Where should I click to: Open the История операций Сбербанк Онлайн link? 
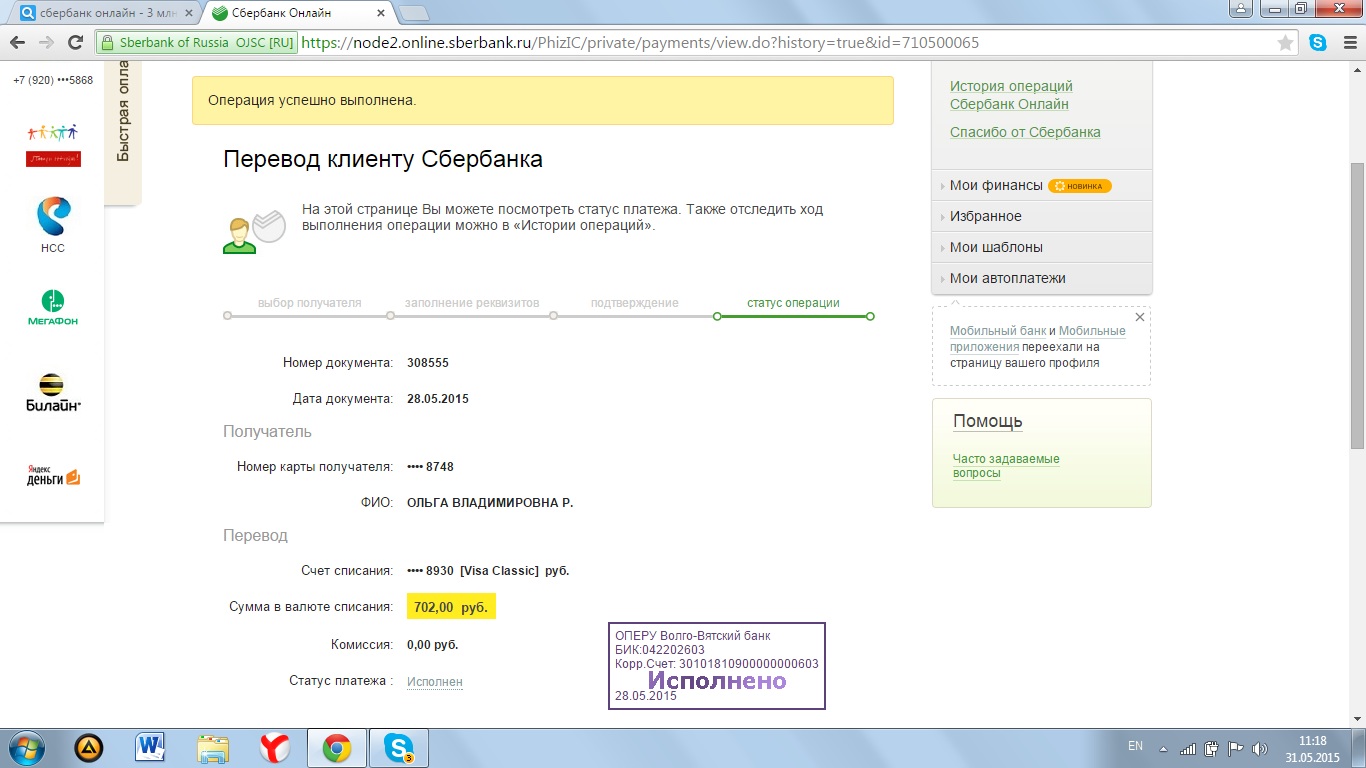point(1011,95)
